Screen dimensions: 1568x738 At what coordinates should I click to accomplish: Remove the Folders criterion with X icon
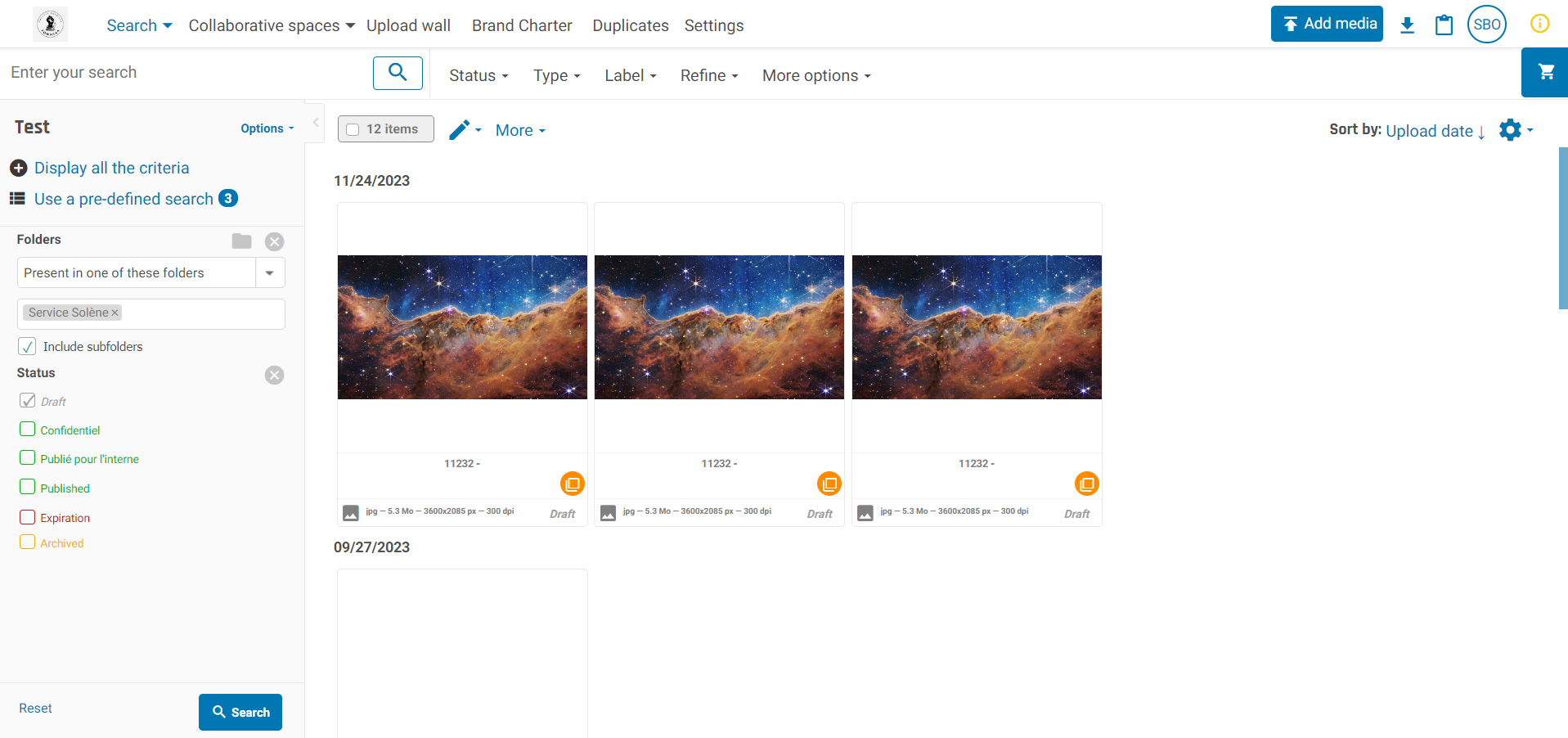click(x=275, y=241)
